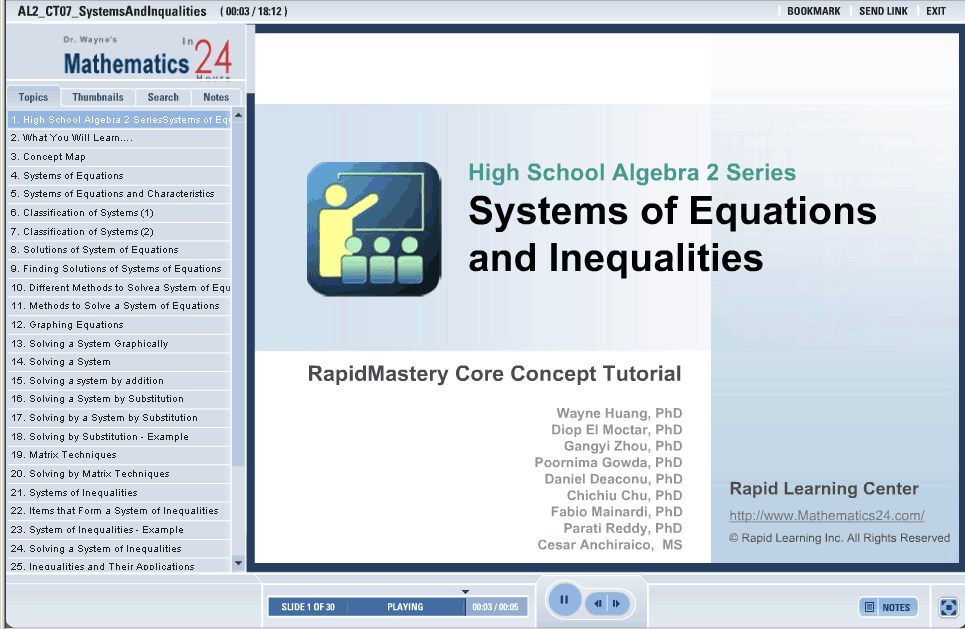This screenshot has width=965, height=629.
Task: Advance to next slide button
Action: pyautogui.click(x=618, y=604)
